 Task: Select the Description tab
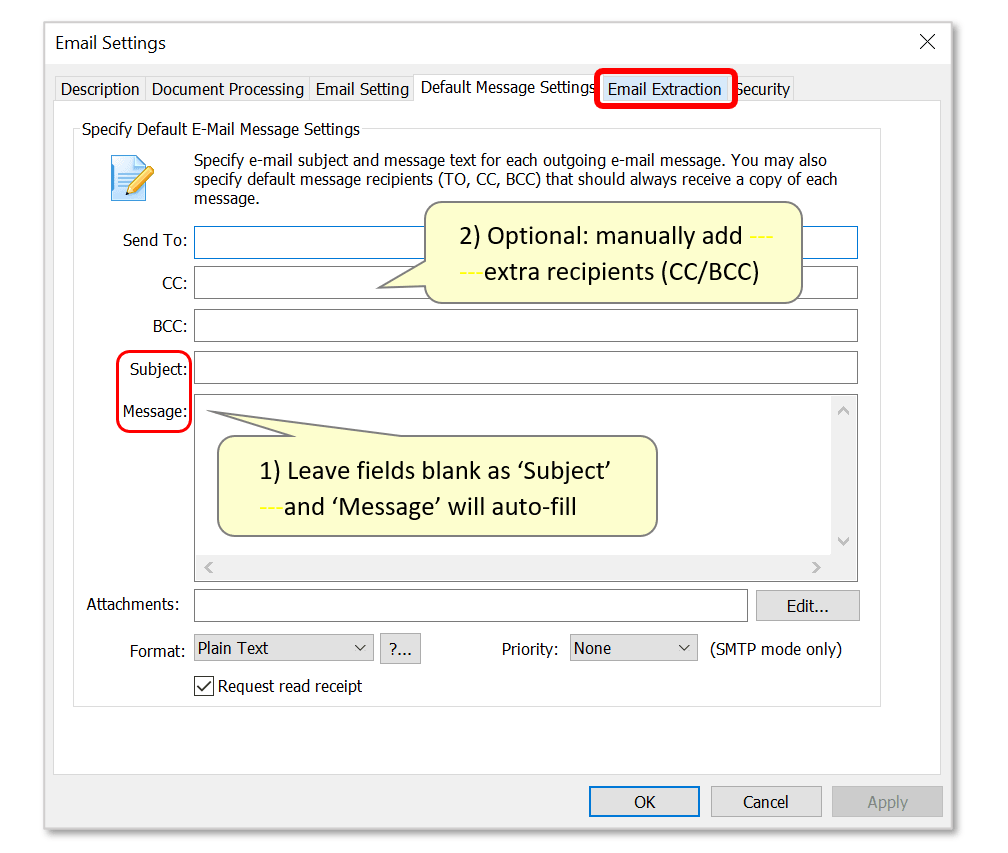[x=99, y=89]
